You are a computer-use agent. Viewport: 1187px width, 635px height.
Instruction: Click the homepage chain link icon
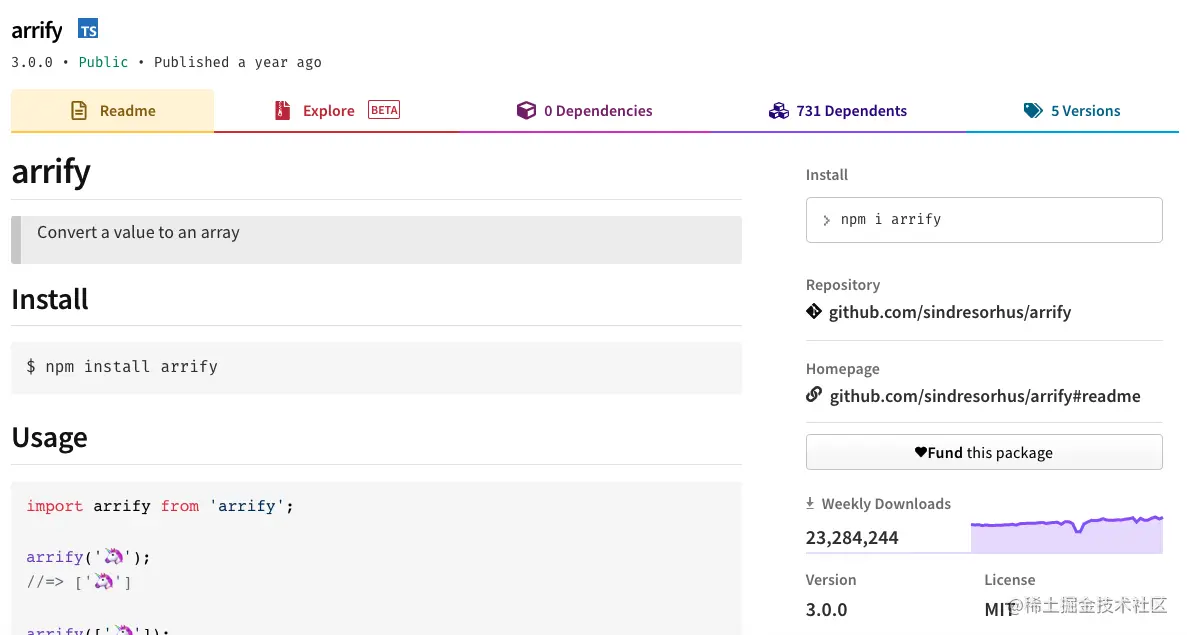coord(814,394)
